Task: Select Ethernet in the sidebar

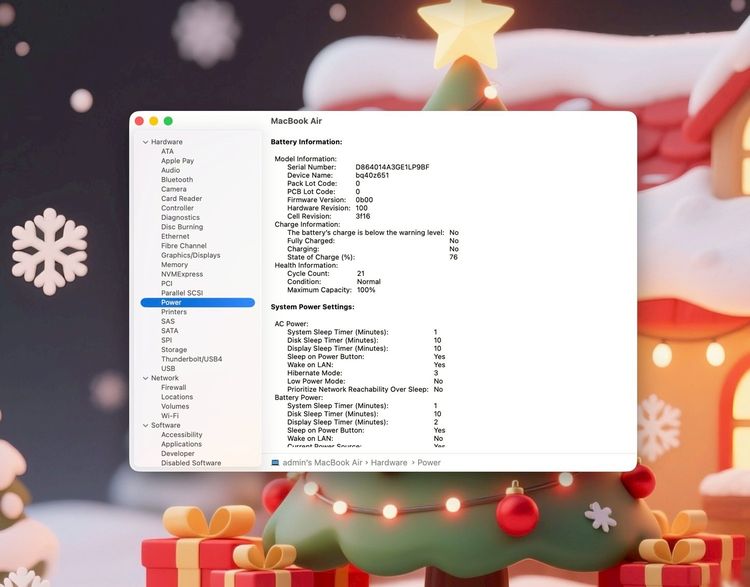Action: click(175, 236)
